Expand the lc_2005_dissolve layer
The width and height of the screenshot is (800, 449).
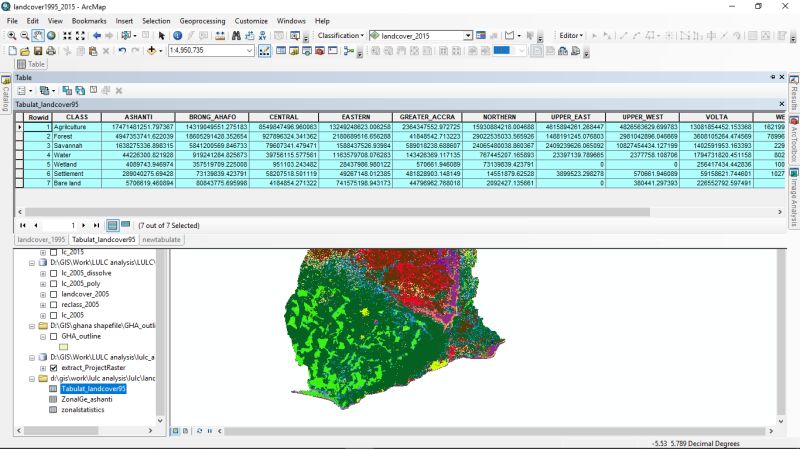[x=43, y=273]
